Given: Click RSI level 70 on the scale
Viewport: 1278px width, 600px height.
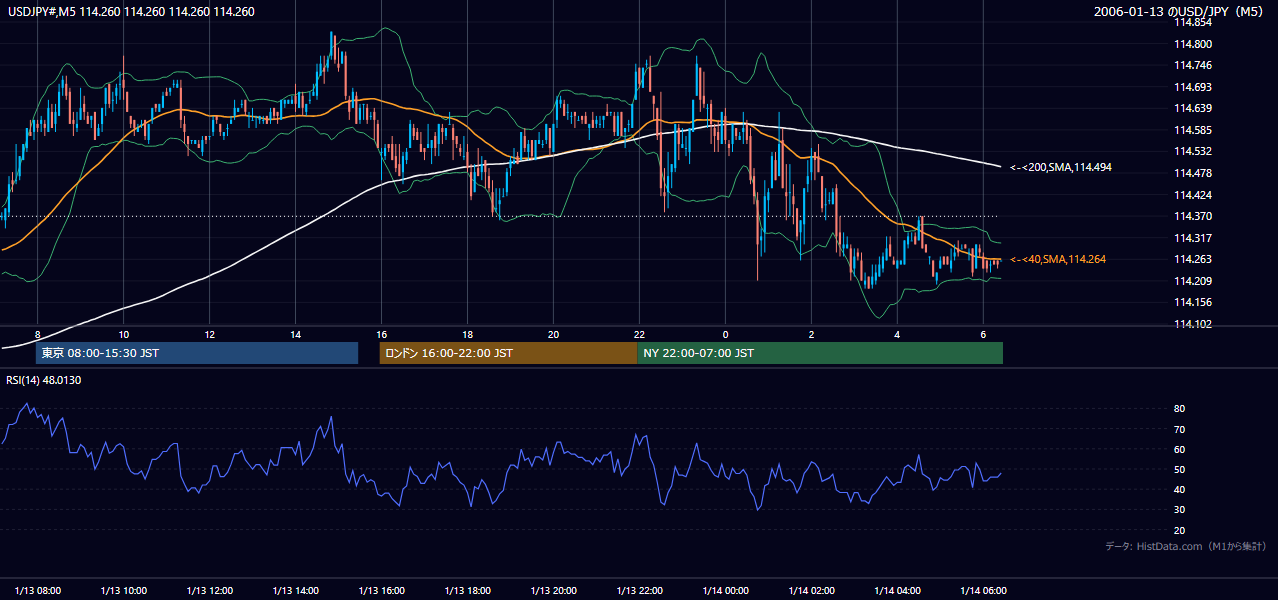Looking at the screenshot, I should 1179,429.
